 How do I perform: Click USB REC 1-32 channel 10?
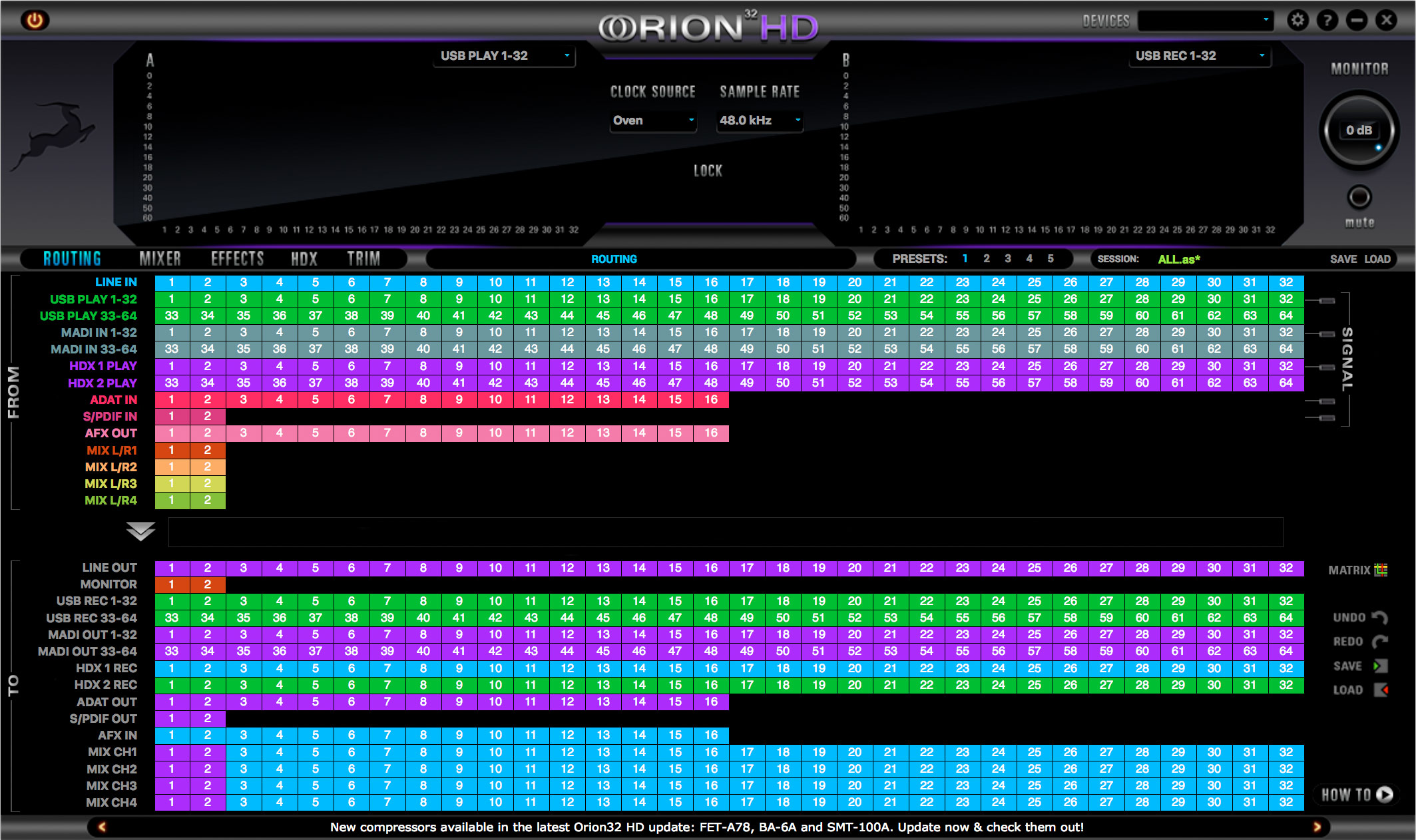tap(495, 601)
